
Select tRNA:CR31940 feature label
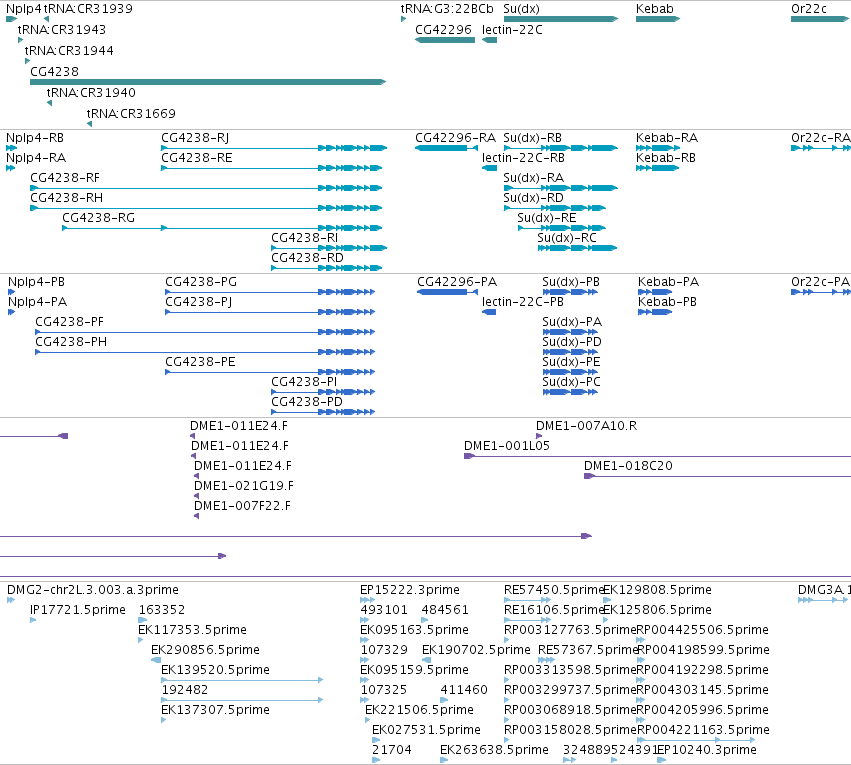[91, 93]
